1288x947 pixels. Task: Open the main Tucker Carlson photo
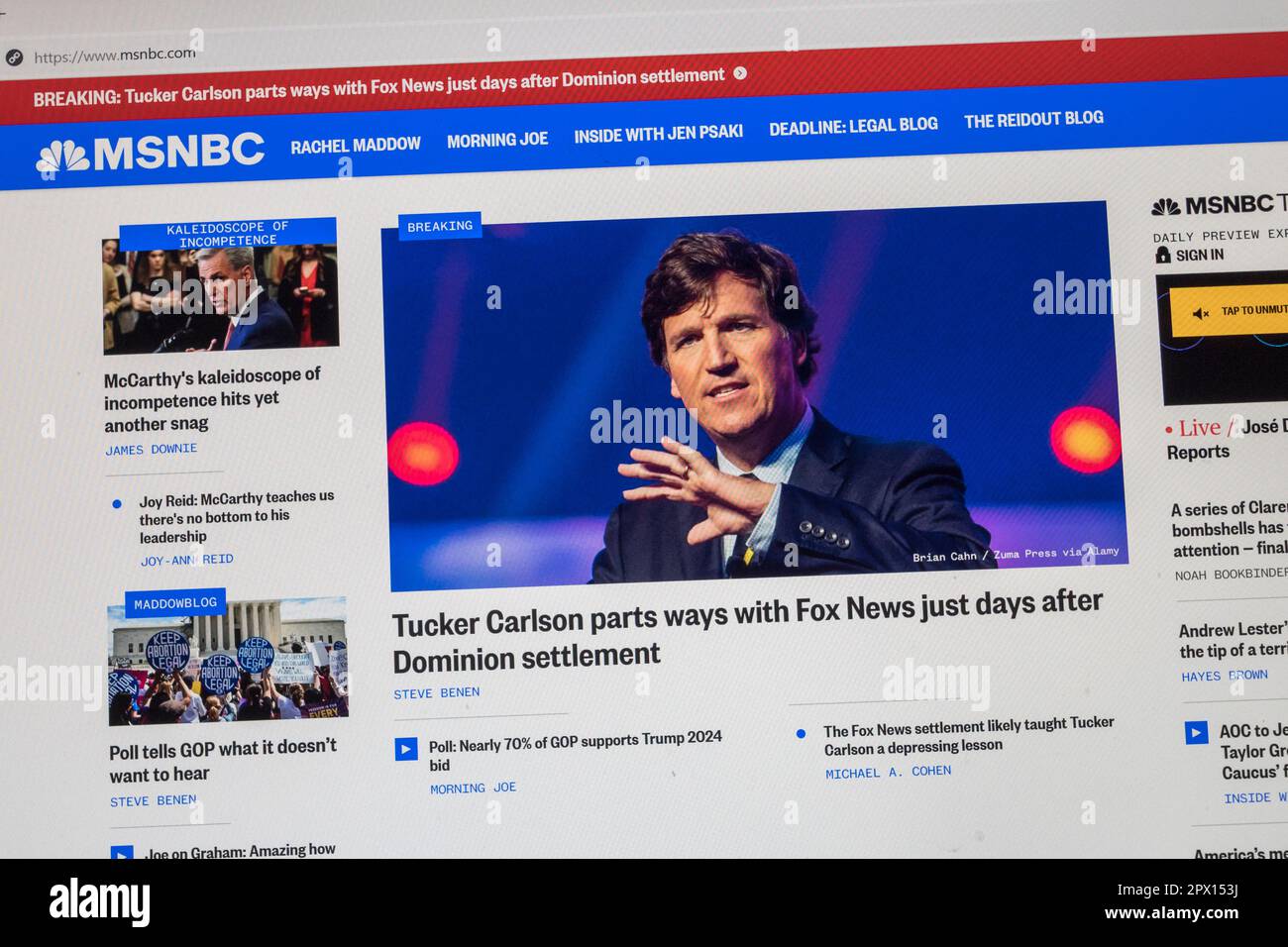point(754,394)
